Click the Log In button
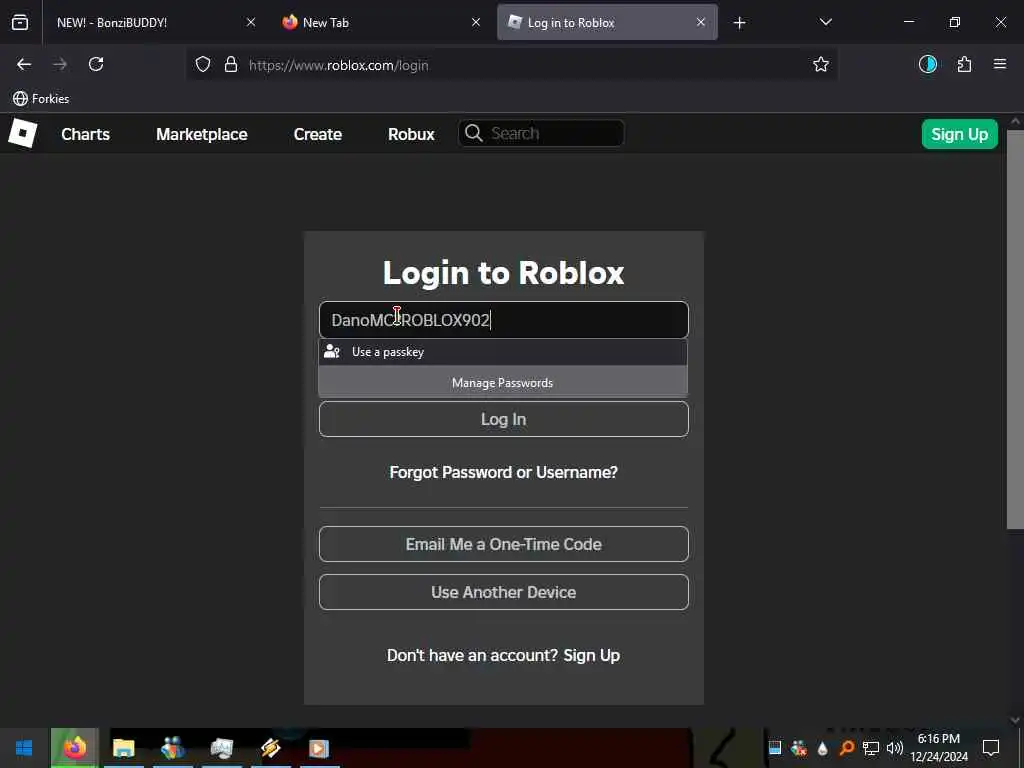Screen dimensions: 1024x768 point(504,419)
